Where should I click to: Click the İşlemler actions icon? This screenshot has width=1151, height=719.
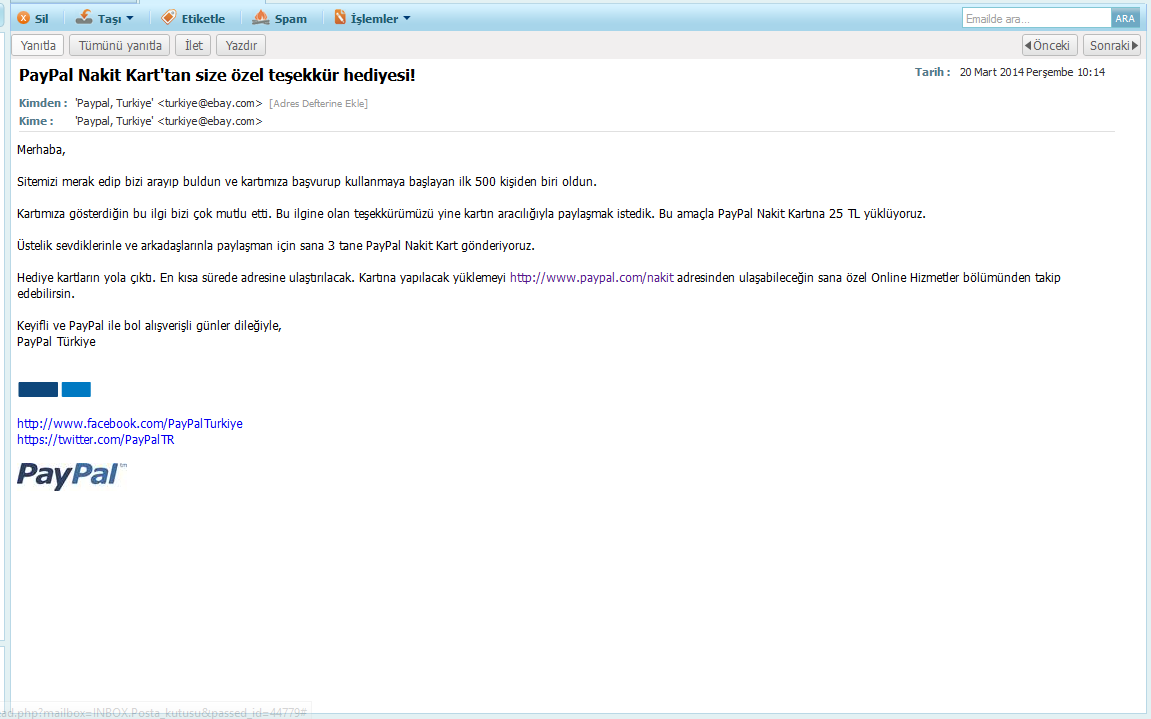click(340, 17)
